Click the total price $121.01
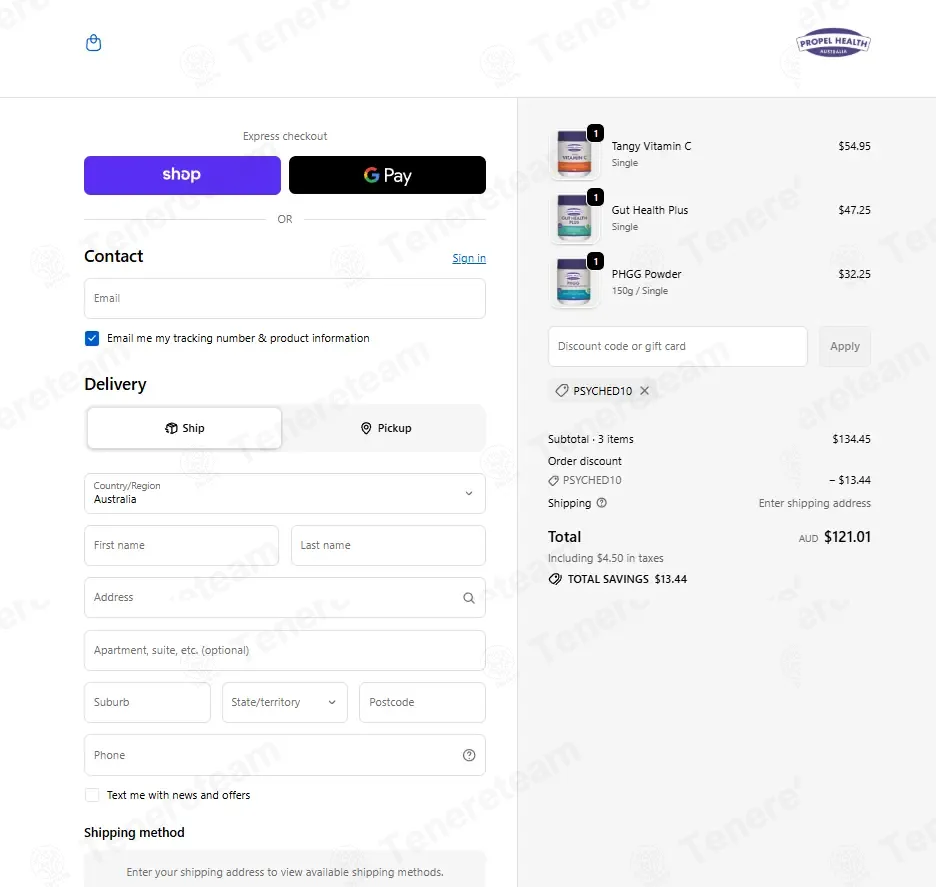Image resolution: width=936 pixels, height=887 pixels. click(847, 537)
